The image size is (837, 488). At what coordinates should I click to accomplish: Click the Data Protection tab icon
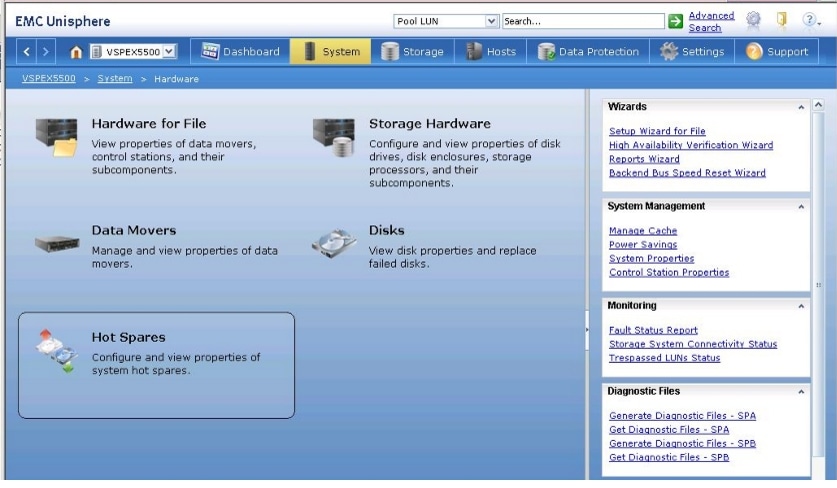pos(546,51)
